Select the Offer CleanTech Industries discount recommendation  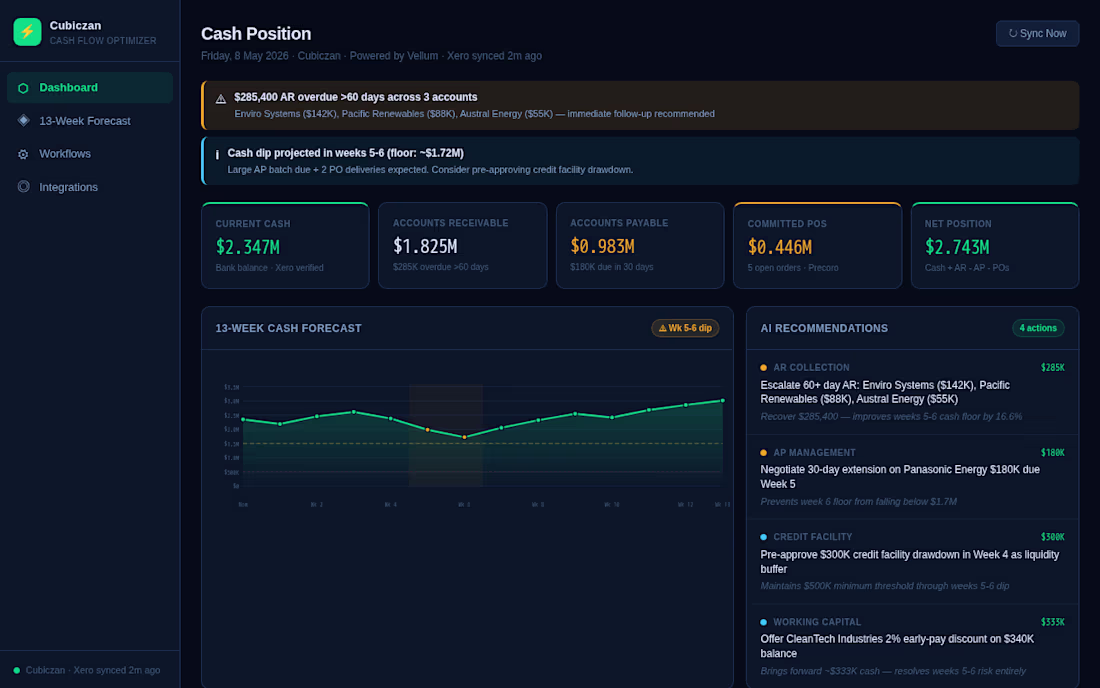point(912,647)
